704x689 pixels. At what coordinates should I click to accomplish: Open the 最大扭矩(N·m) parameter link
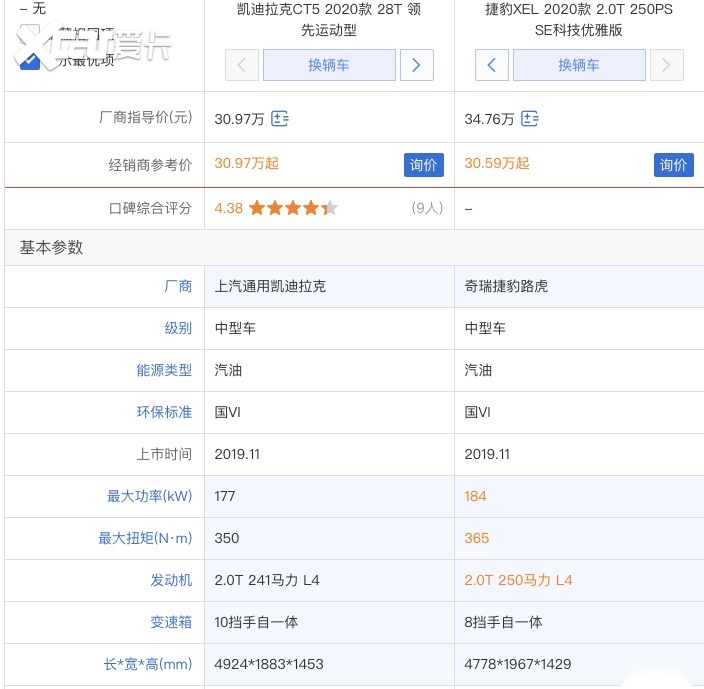(x=145, y=538)
